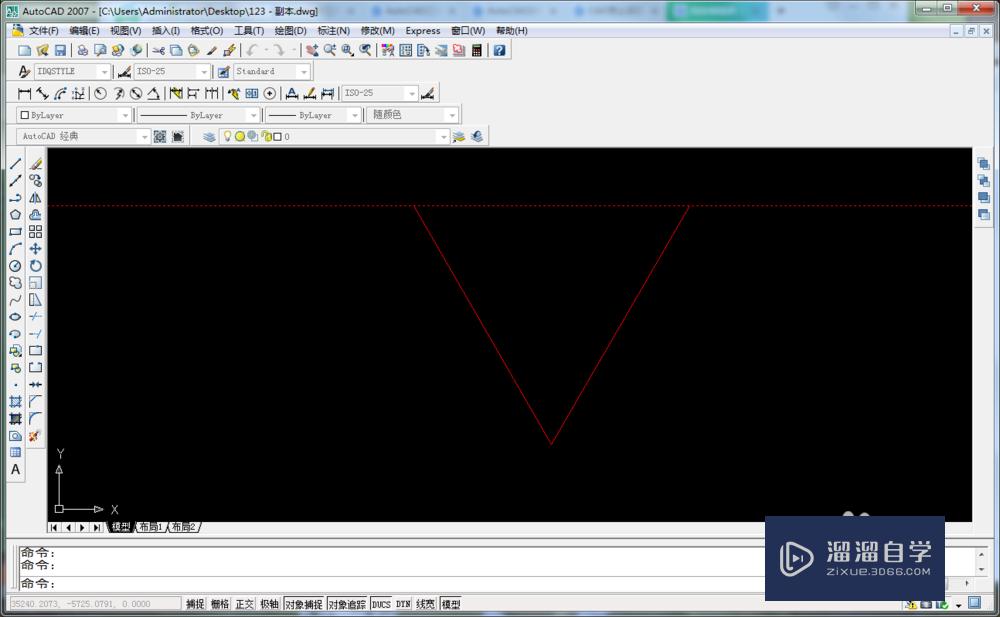This screenshot has height=617, width=1000.
Task: Select the Rotate modify tool
Action: [35, 265]
